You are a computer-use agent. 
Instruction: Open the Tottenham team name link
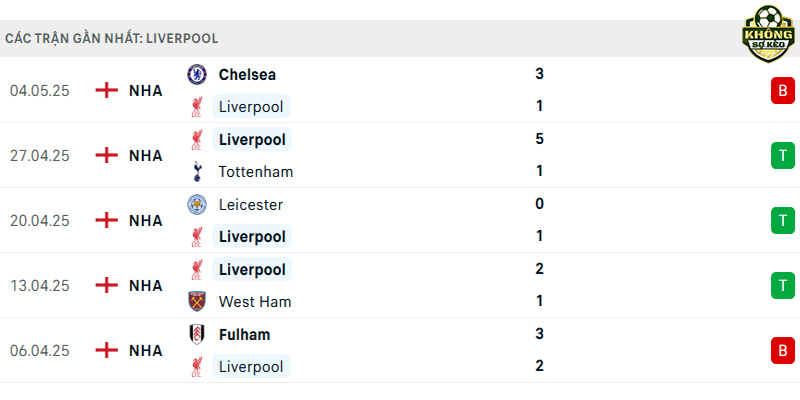(x=256, y=172)
